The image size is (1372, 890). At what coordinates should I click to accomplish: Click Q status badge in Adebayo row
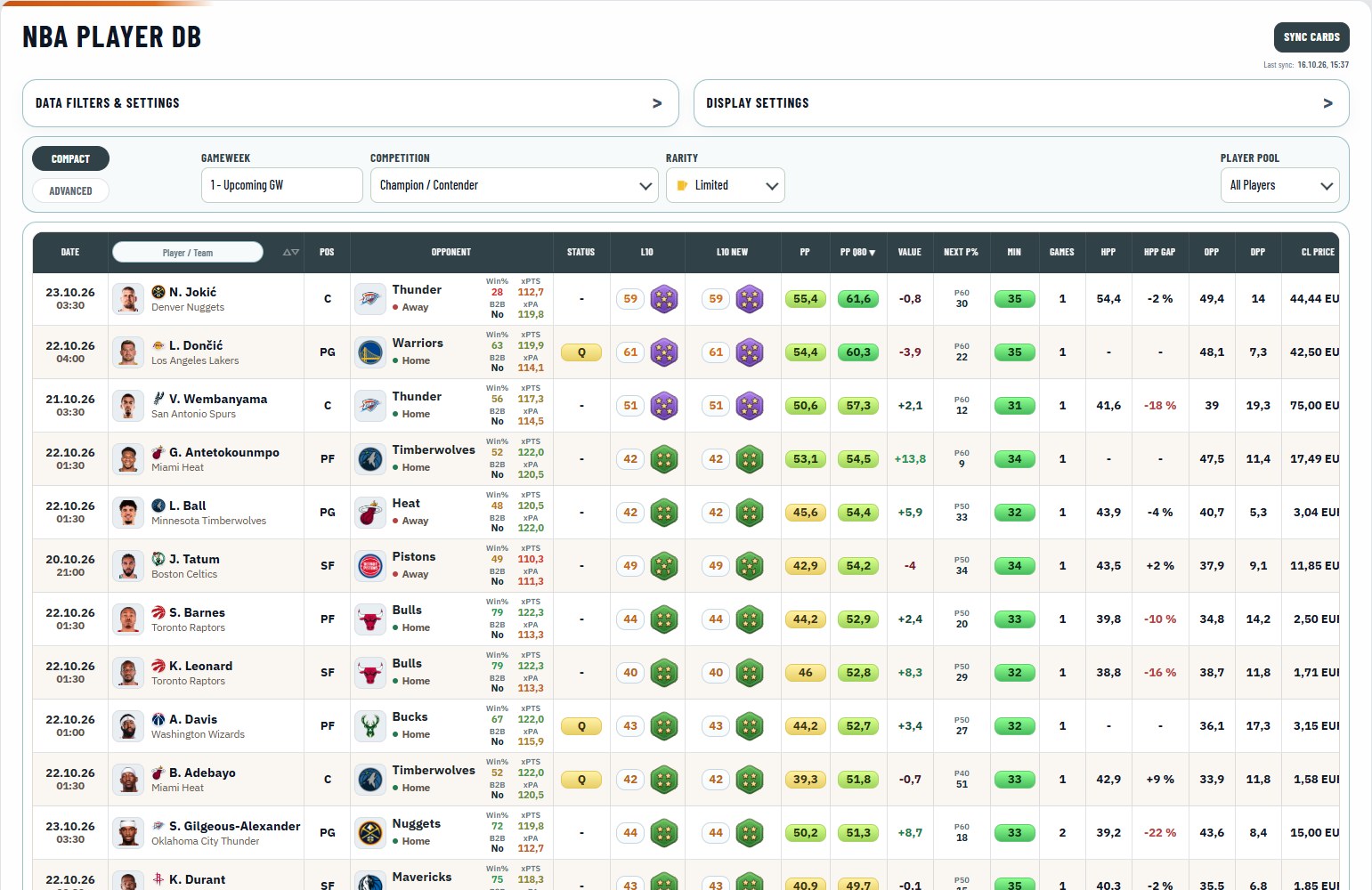(x=581, y=780)
